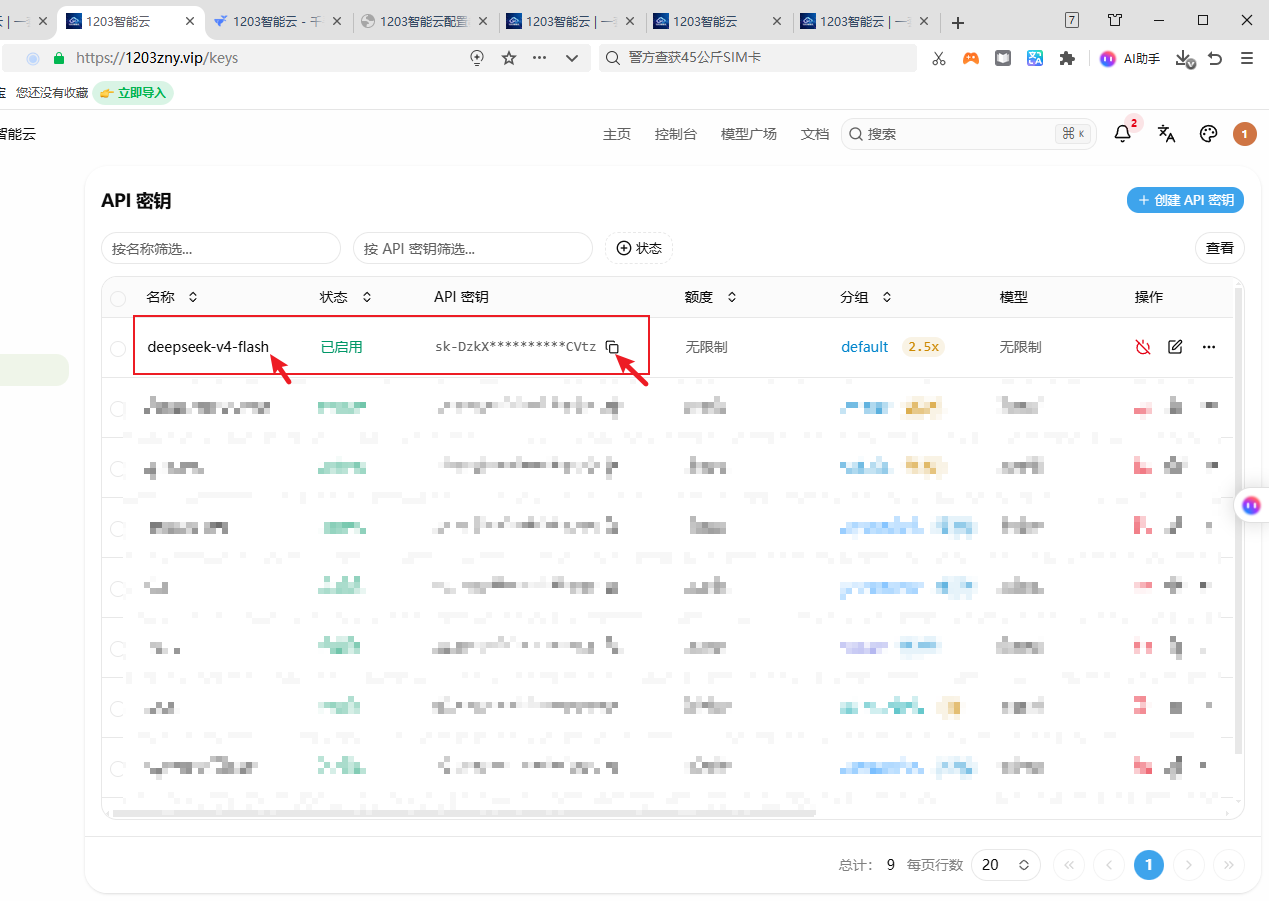Screen dimensions: 1269x902
Task: Open more actions for deepseek-v4-flash
Action: 1209,347
